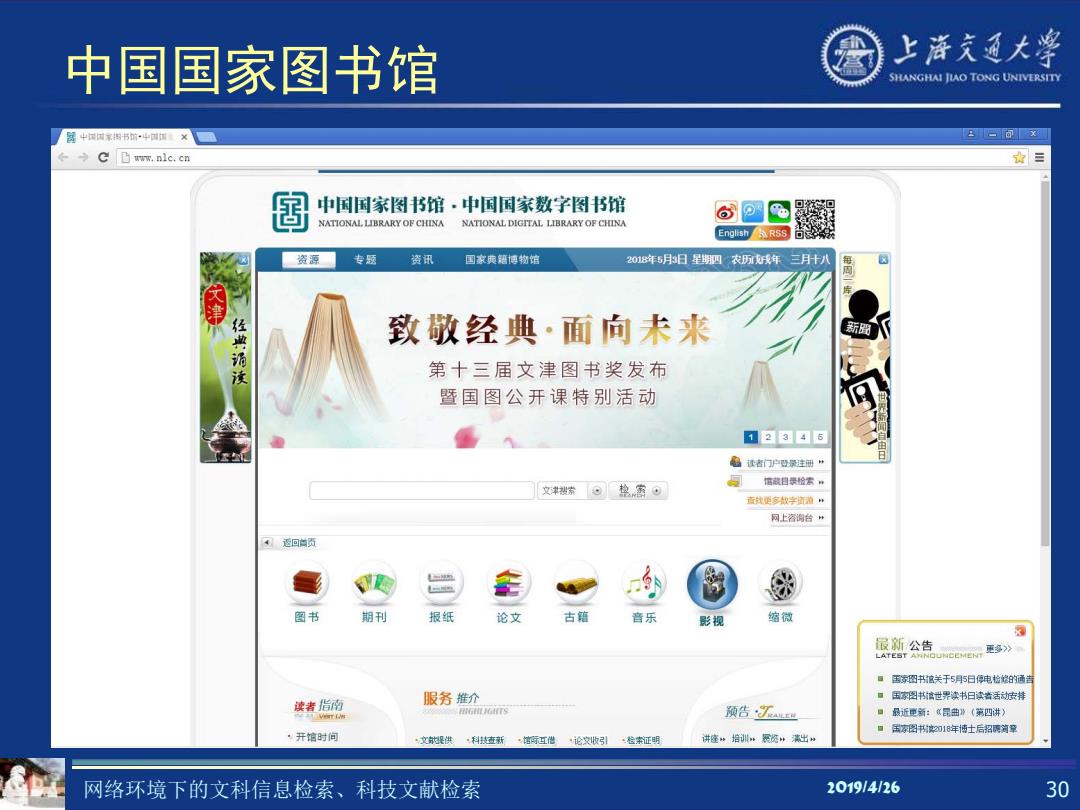Open the browser hamburger menu
Screen dimensions: 1080x810
(1039, 158)
